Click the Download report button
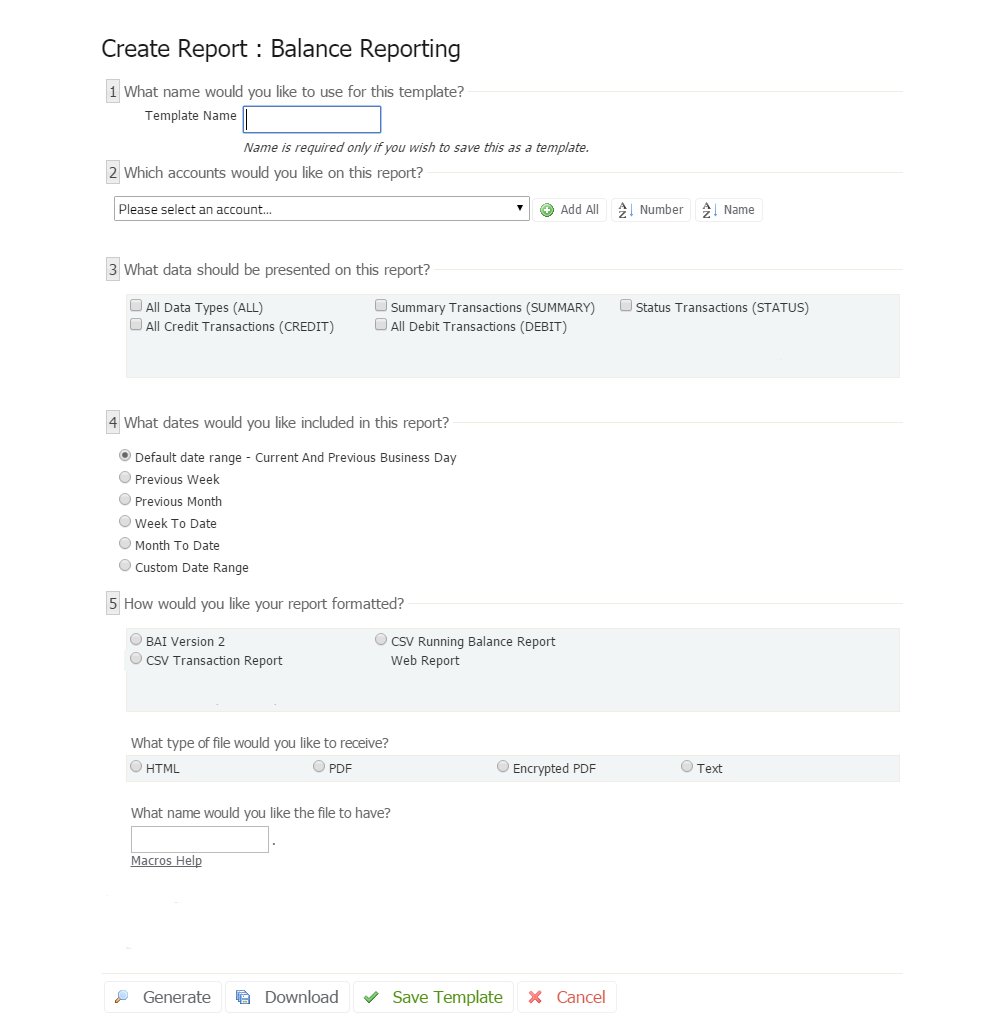1000x1021 pixels. click(288, 997)
